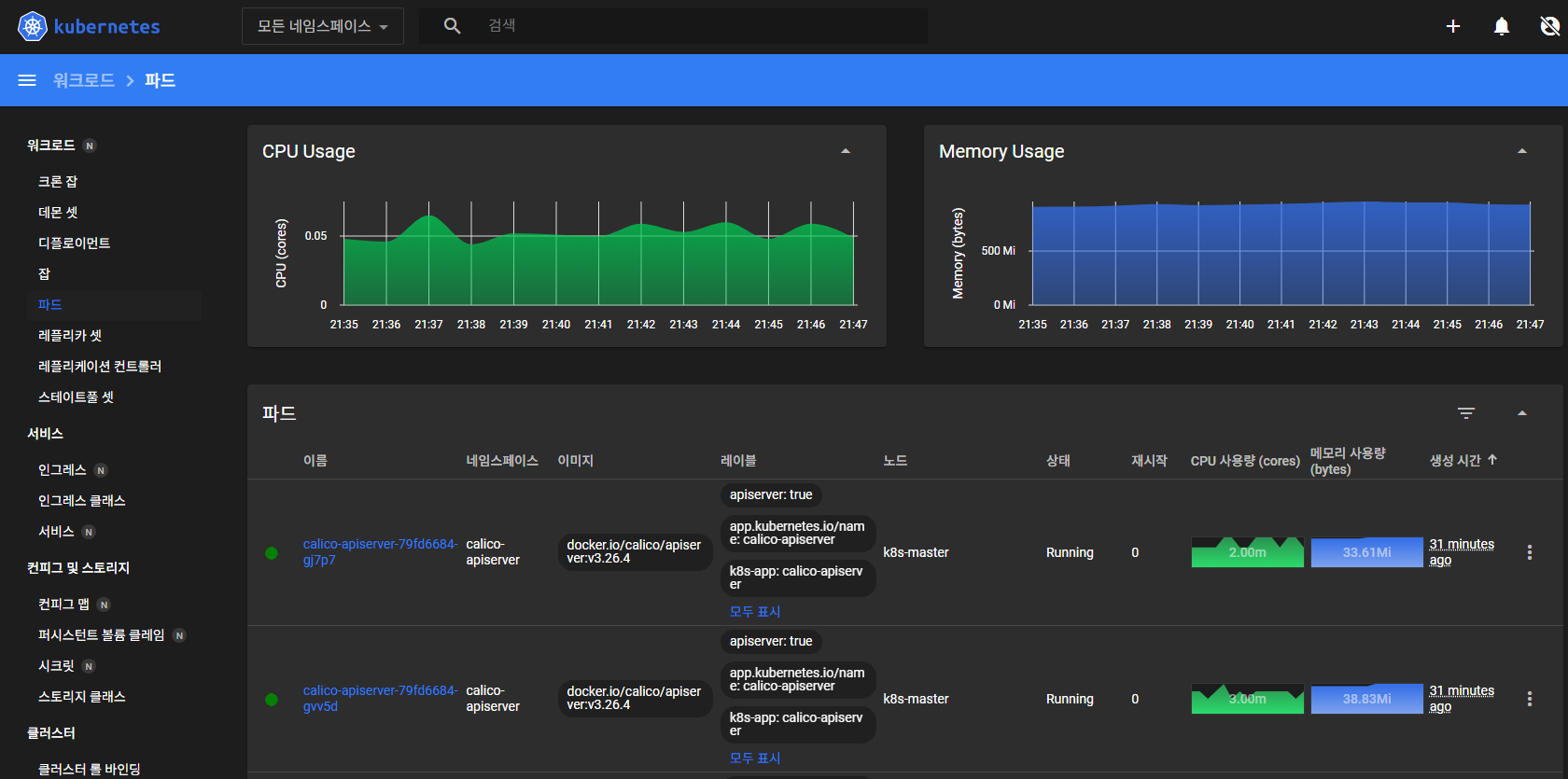Click the plus create resource icon
The width and height of the screenshot is (1568, 779).
[1452, 26]
